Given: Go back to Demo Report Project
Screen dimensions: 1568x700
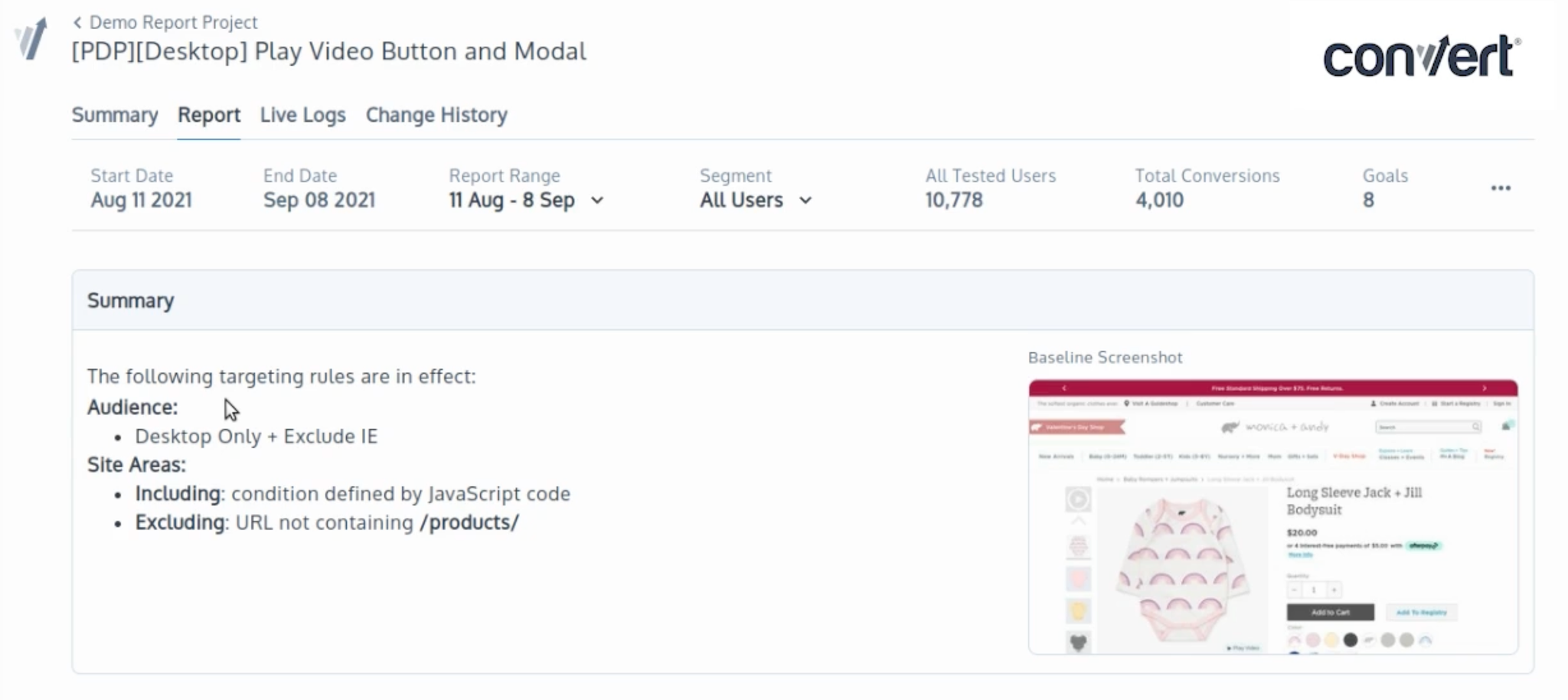Looking at the screenshot, I should click(x=173, y=22).
